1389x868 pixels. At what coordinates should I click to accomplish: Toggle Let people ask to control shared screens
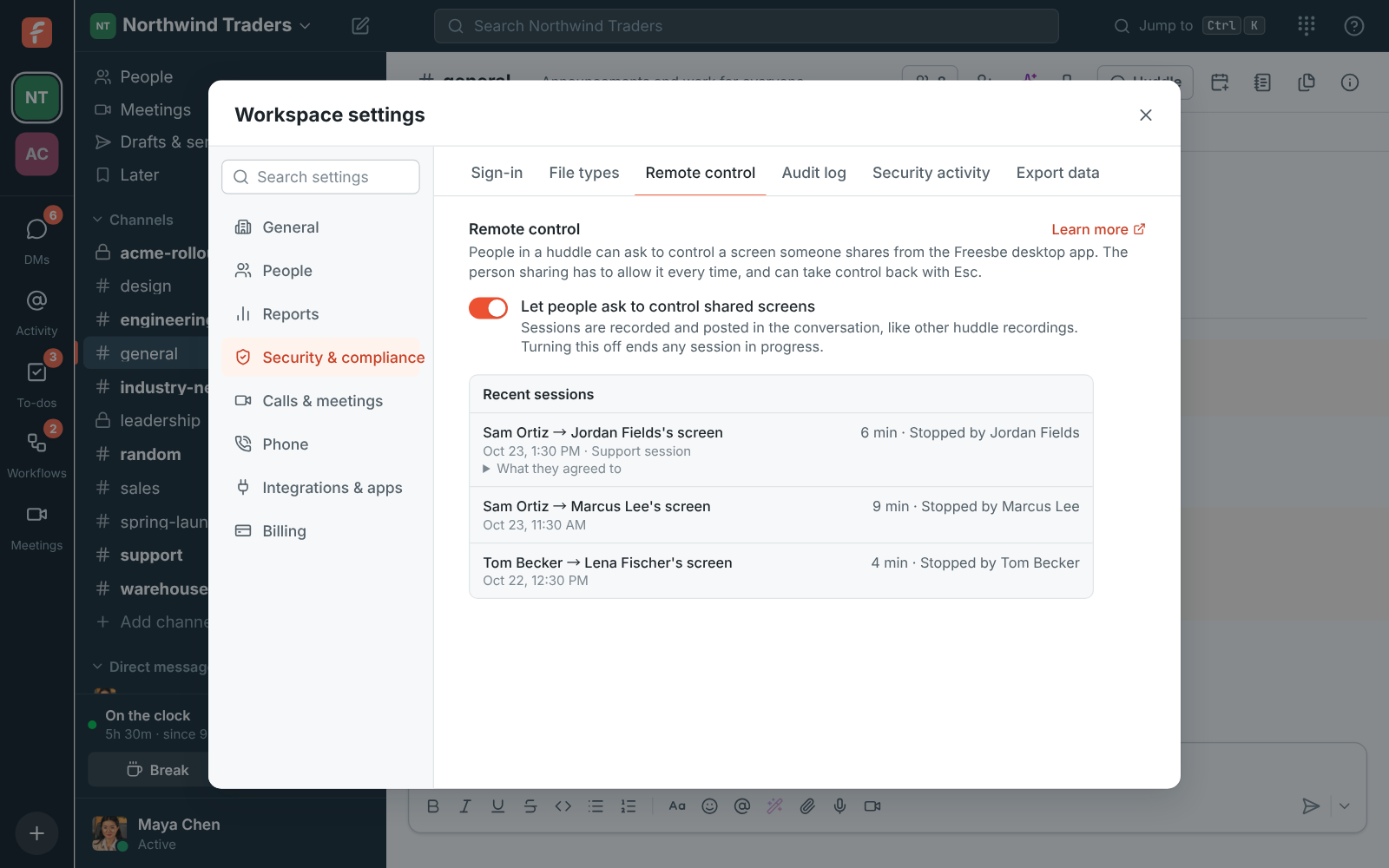tap(488, 308)
